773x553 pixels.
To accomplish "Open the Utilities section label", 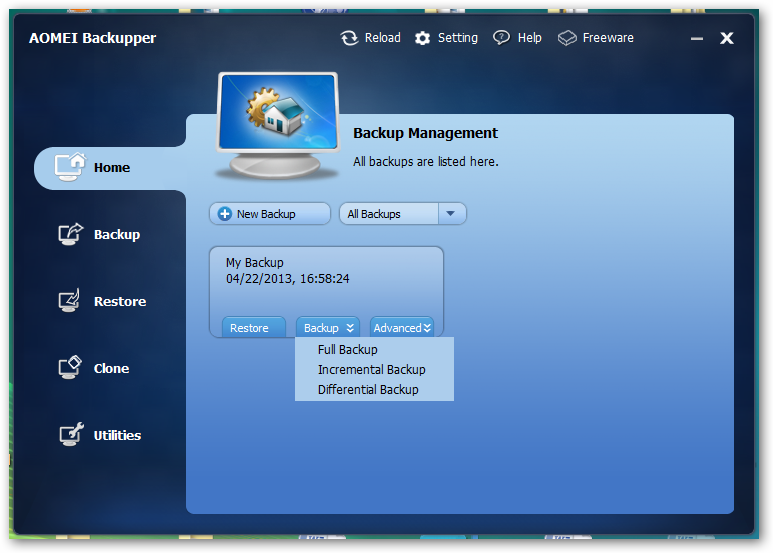I will point(117,435).
